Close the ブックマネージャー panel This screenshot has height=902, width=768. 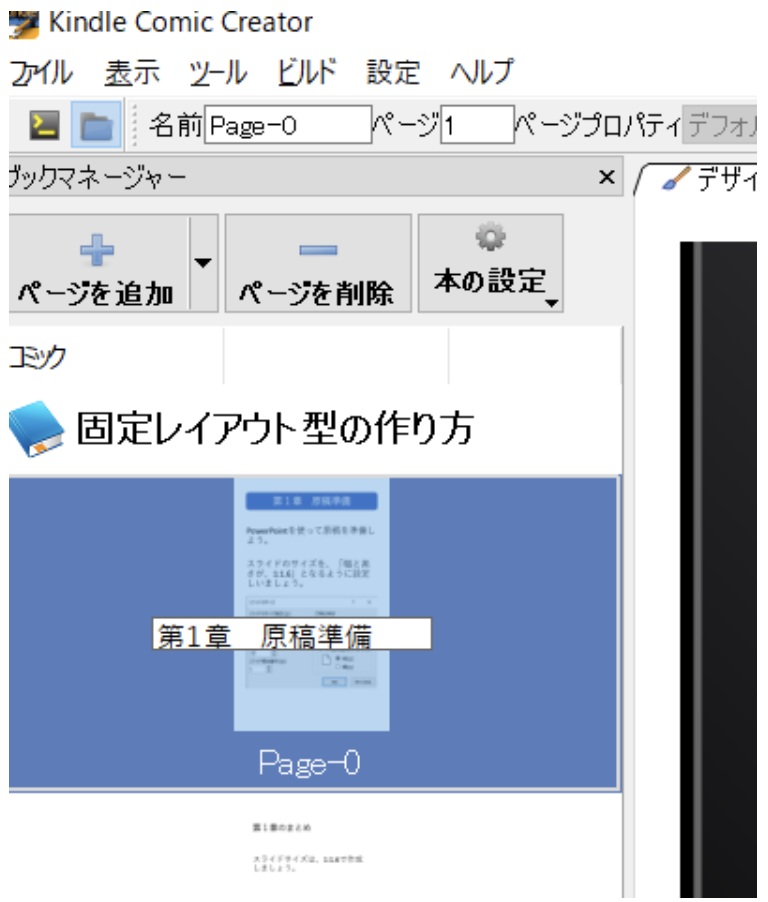(x=606, y=177)
